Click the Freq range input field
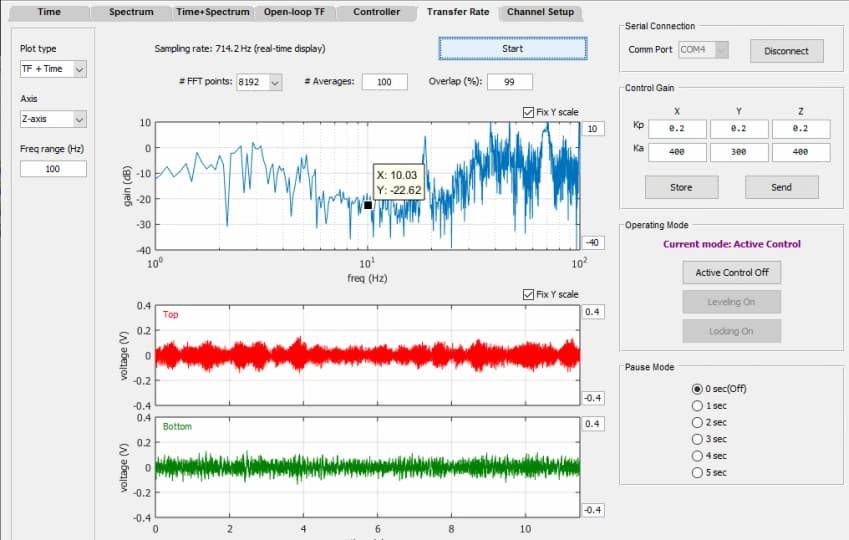Screen dimensions: 849x540 (x=53, y=168)
